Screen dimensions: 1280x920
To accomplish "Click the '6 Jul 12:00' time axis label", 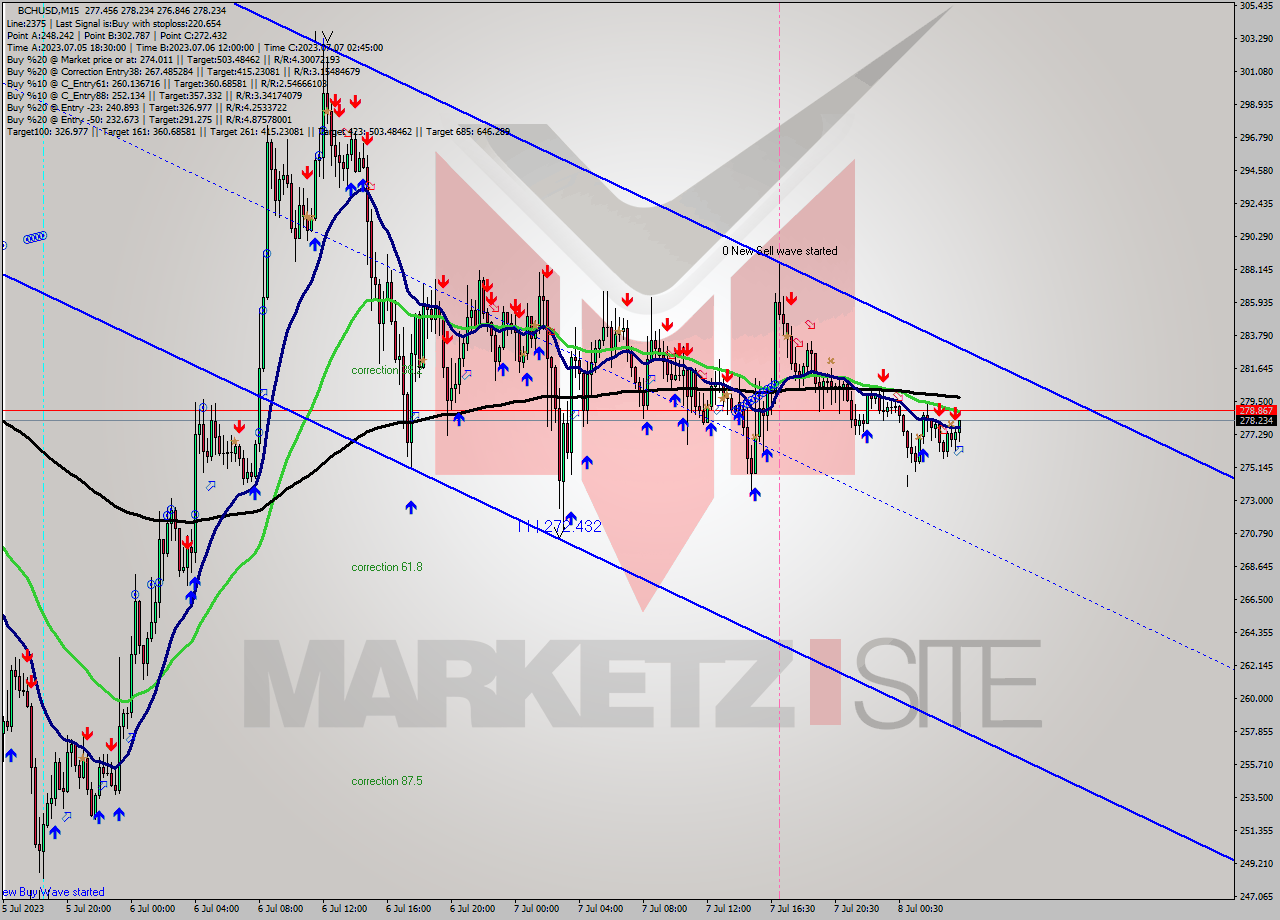I will click(x=345, y=910).
